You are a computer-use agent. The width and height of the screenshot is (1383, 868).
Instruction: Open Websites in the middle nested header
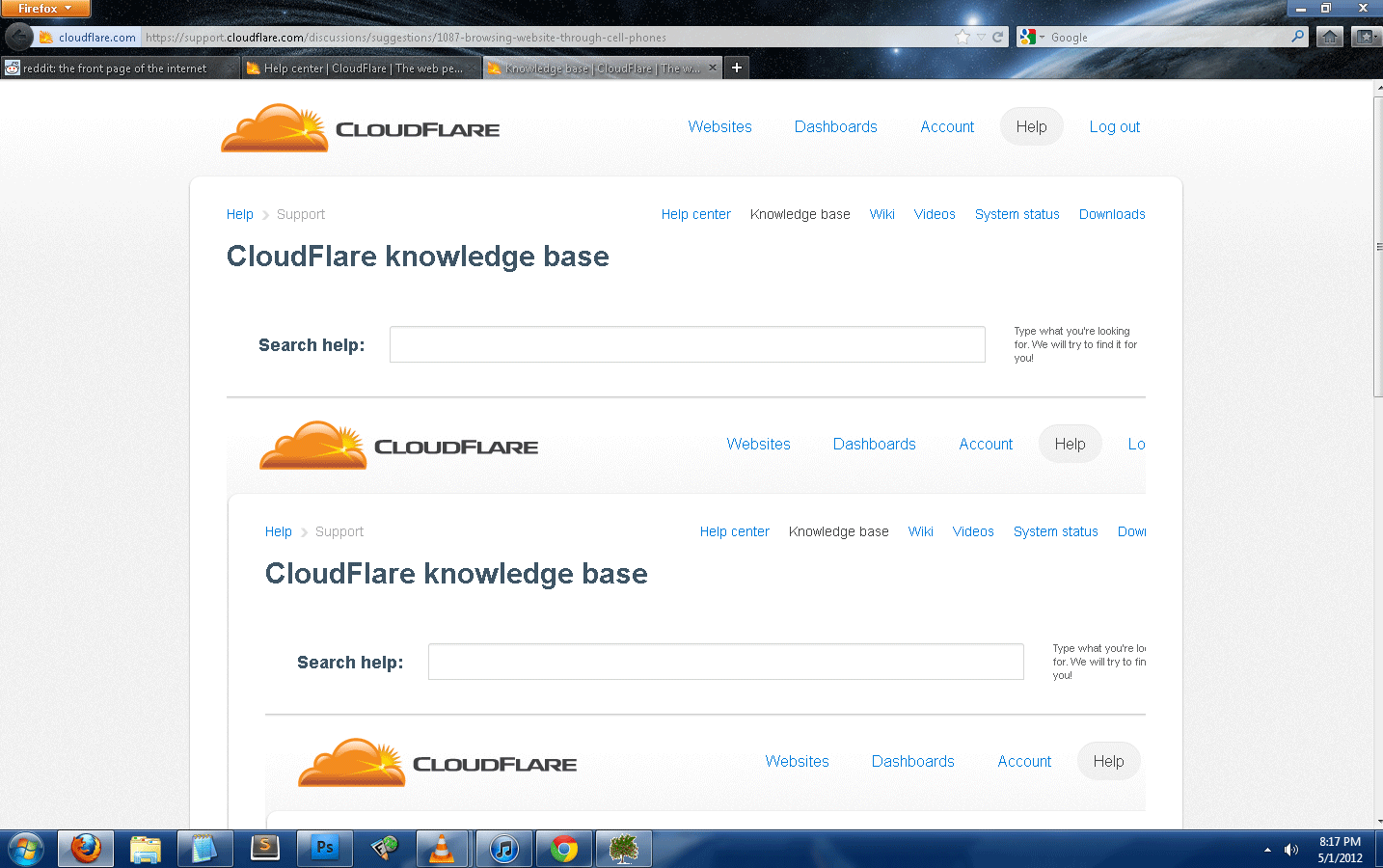[758, 444]
